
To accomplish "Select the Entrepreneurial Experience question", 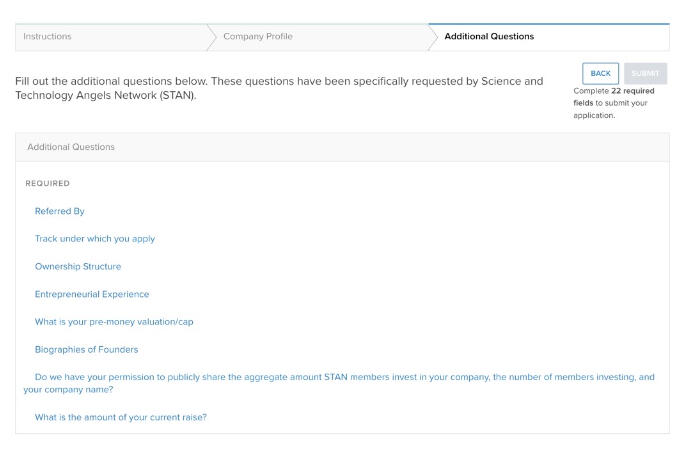I will [x=92, y=294].
